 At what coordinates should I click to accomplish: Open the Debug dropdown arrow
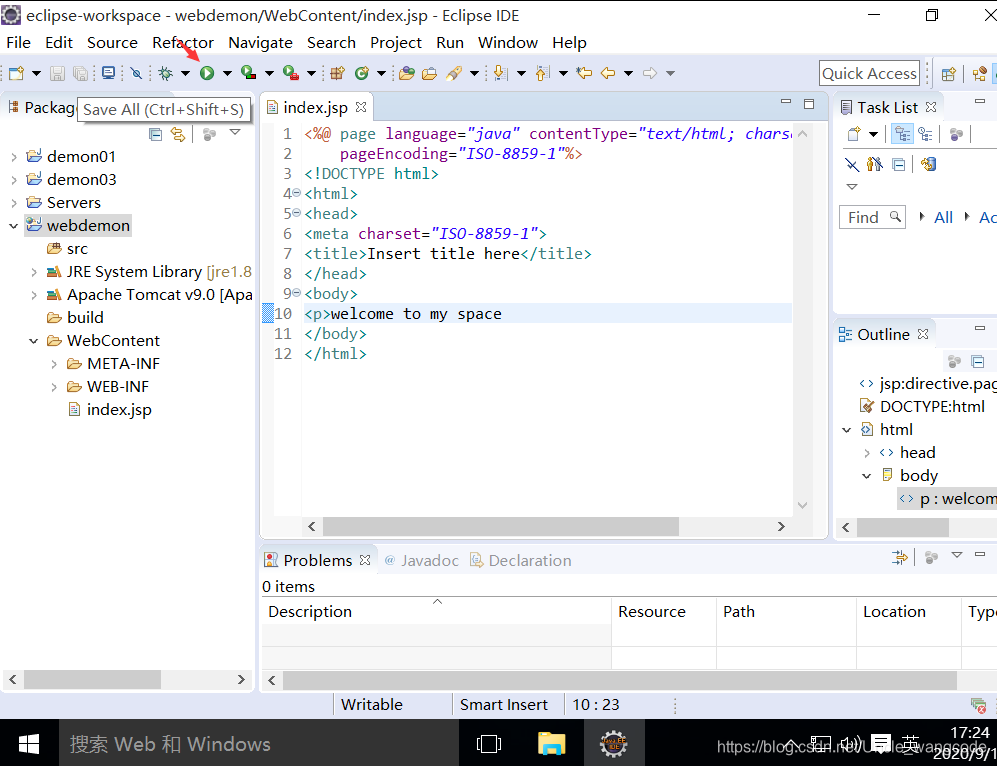coord(185,73)
